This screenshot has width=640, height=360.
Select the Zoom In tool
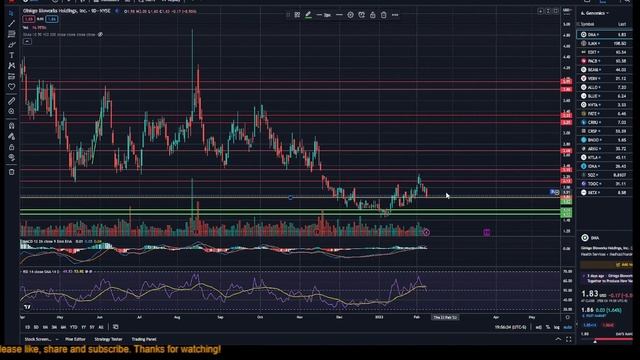(x=11, y=111)
